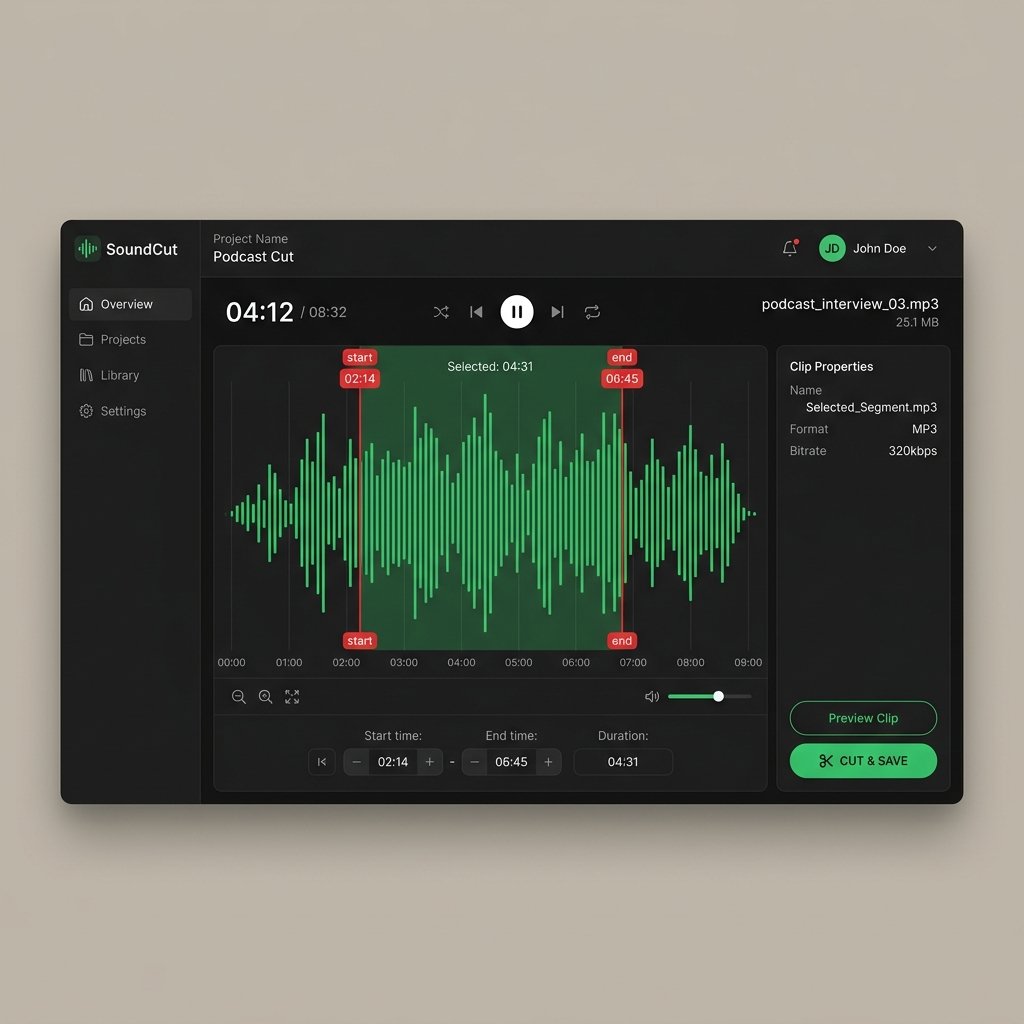Click the 04:31 duration field
1024x1024 pixels.
623,762
